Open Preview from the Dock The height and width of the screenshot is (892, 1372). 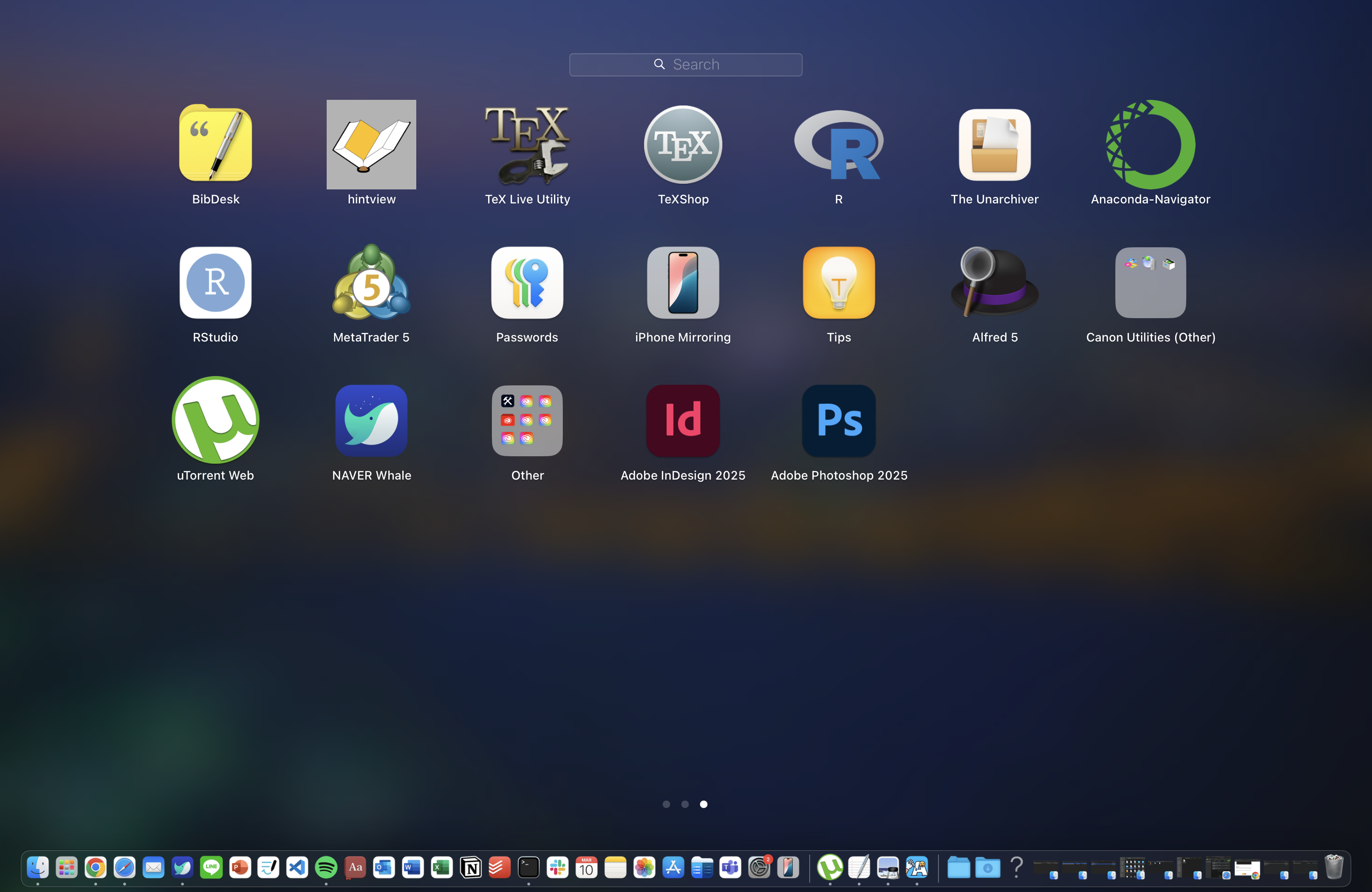coord(888,867)
